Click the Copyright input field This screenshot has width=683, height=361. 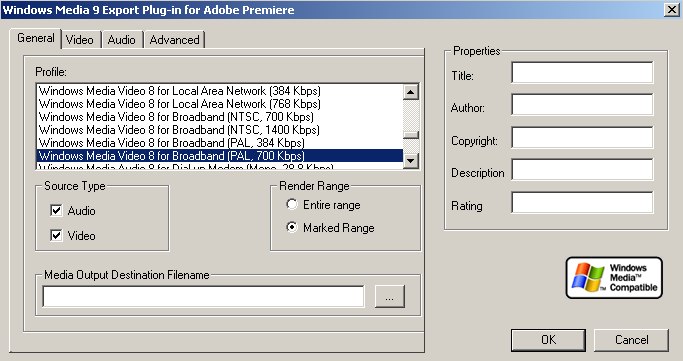click(x=582, y=138)
